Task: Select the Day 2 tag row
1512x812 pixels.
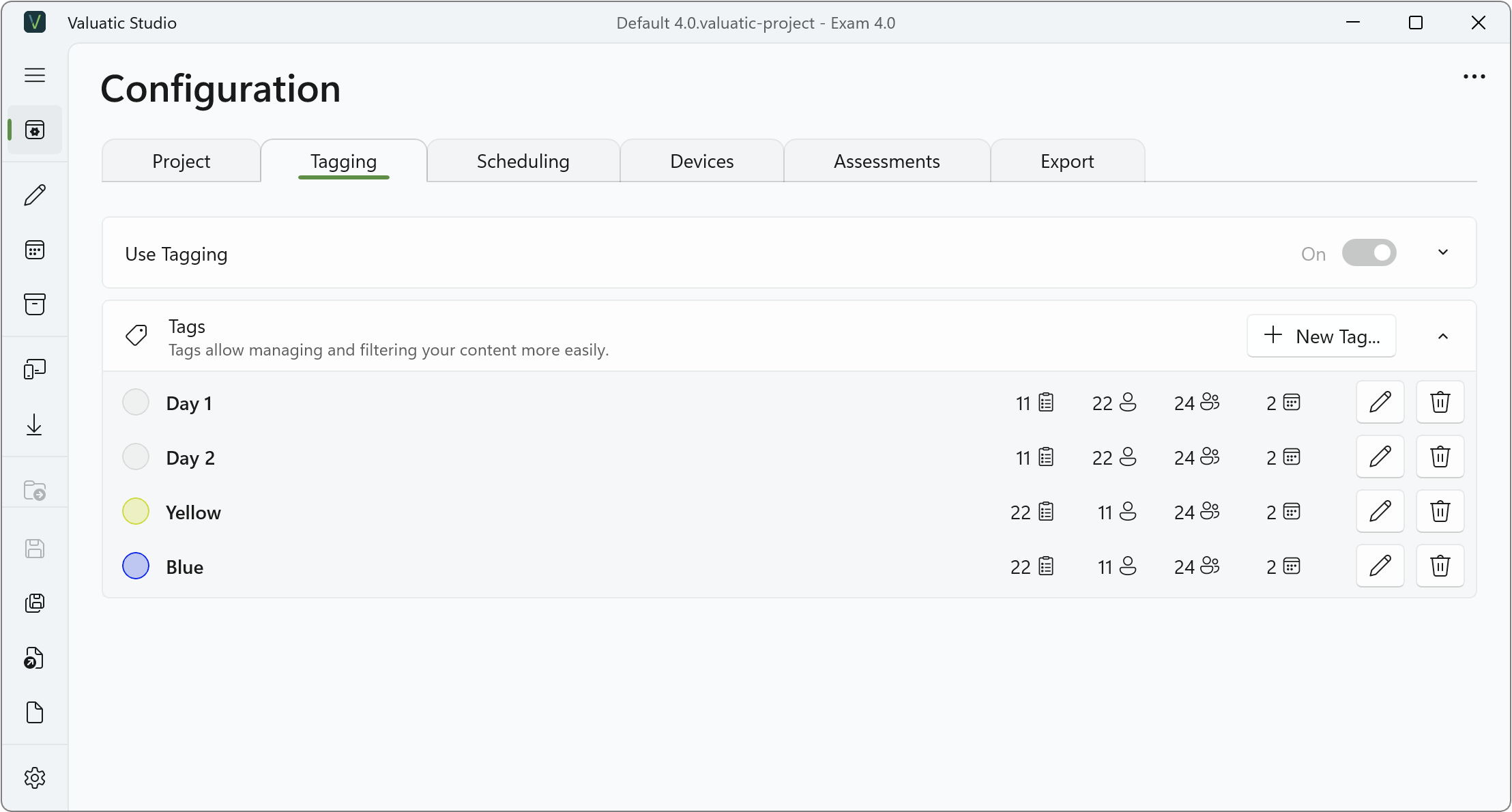Action: point(789,456)
